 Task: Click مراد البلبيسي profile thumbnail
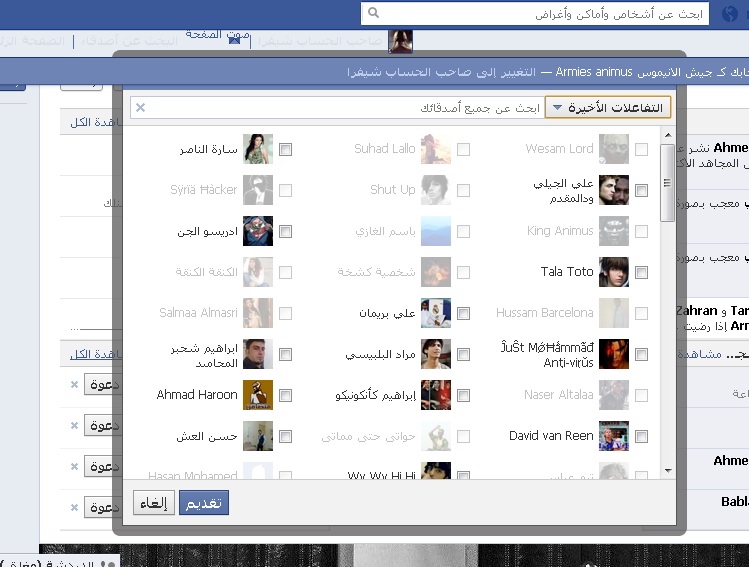[436, 354]
